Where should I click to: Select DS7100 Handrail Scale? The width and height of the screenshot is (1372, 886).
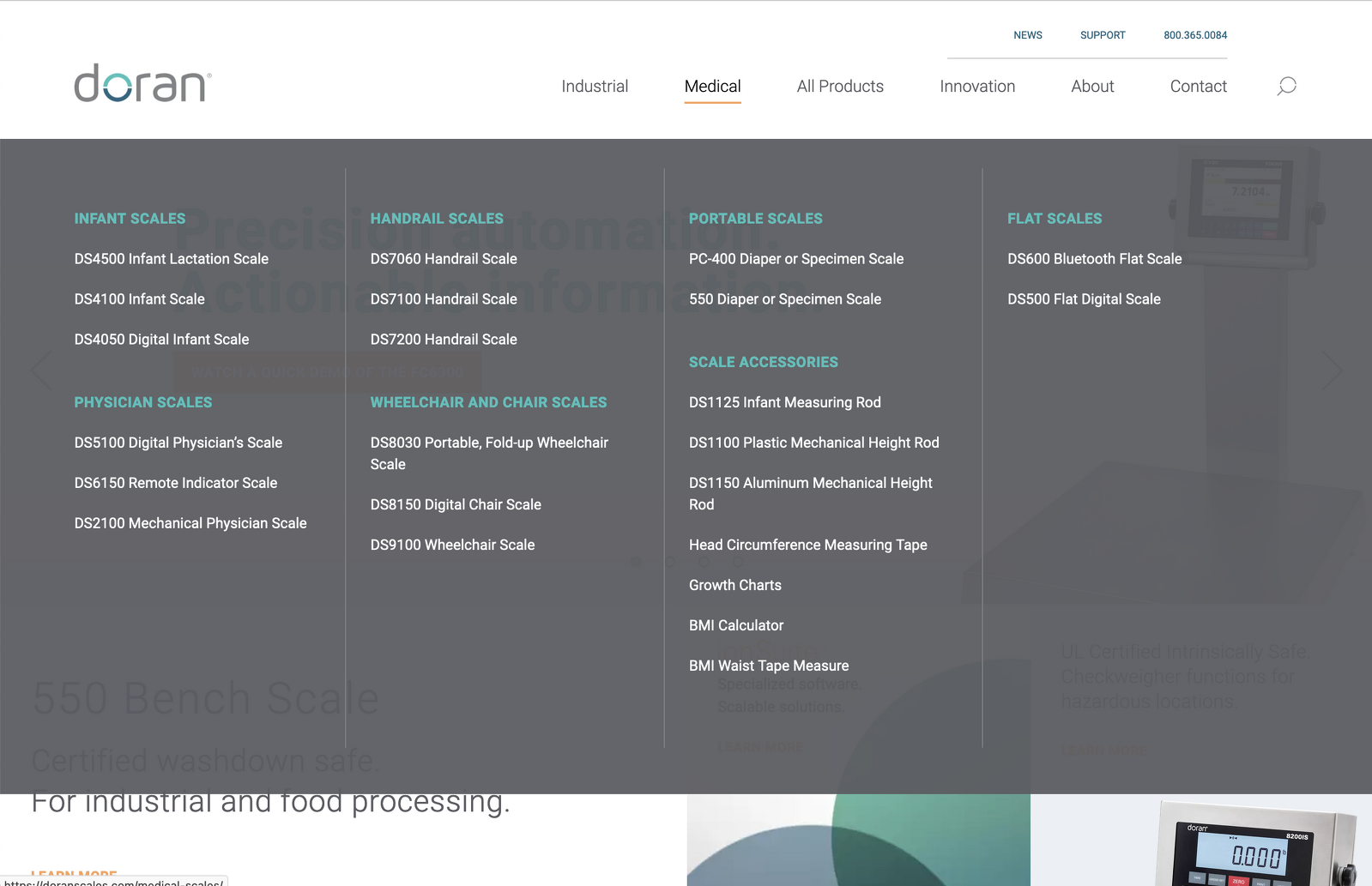[444, 299]
